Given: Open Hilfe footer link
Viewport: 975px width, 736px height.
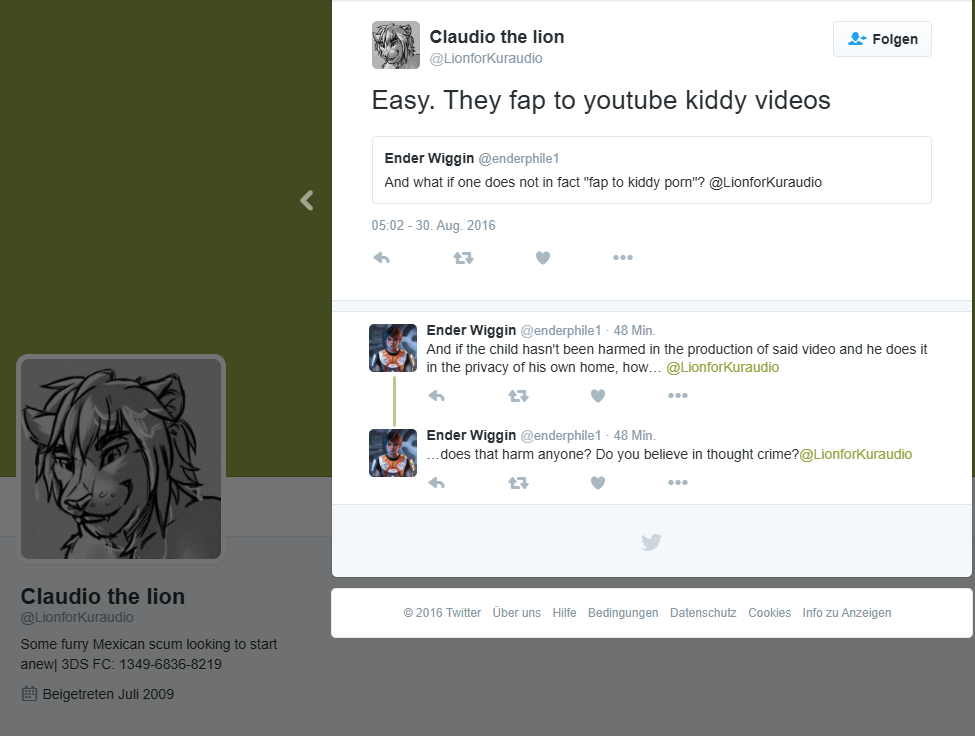Looking at the screenshot, I should (x=564, y=613).
